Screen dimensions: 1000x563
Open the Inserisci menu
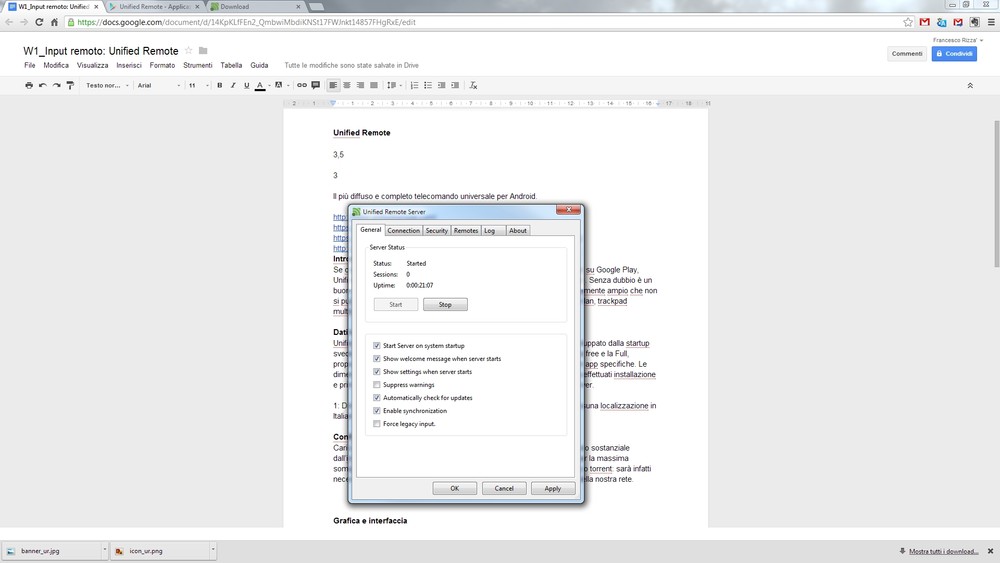point(129,65)
